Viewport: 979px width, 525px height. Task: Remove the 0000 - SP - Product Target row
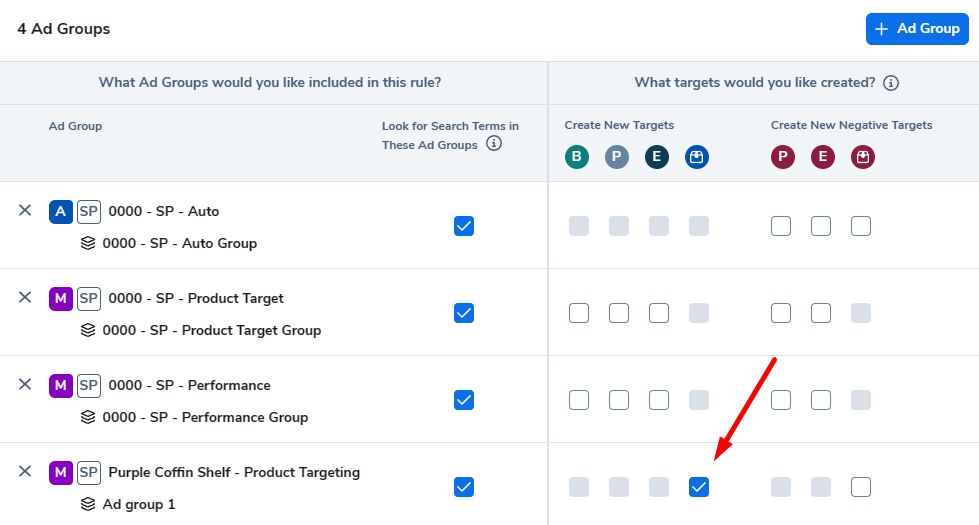[x=25, y=297]
